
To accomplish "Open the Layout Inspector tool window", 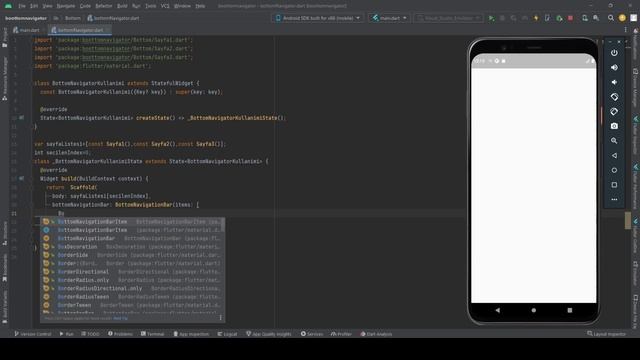I will [607, 334].
